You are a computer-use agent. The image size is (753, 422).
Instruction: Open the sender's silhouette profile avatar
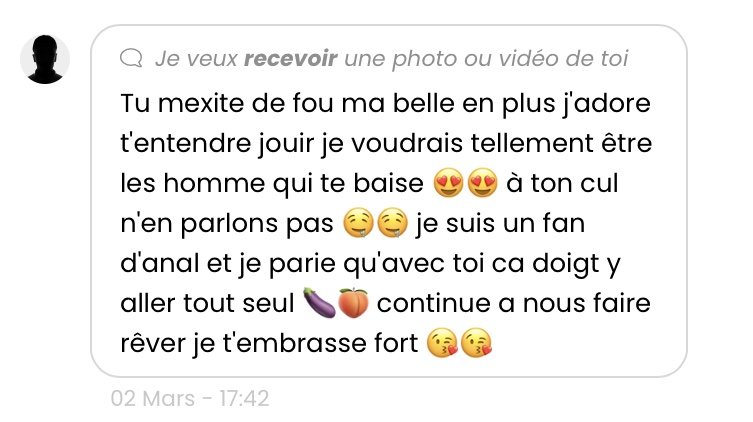[x=45, y=59]
